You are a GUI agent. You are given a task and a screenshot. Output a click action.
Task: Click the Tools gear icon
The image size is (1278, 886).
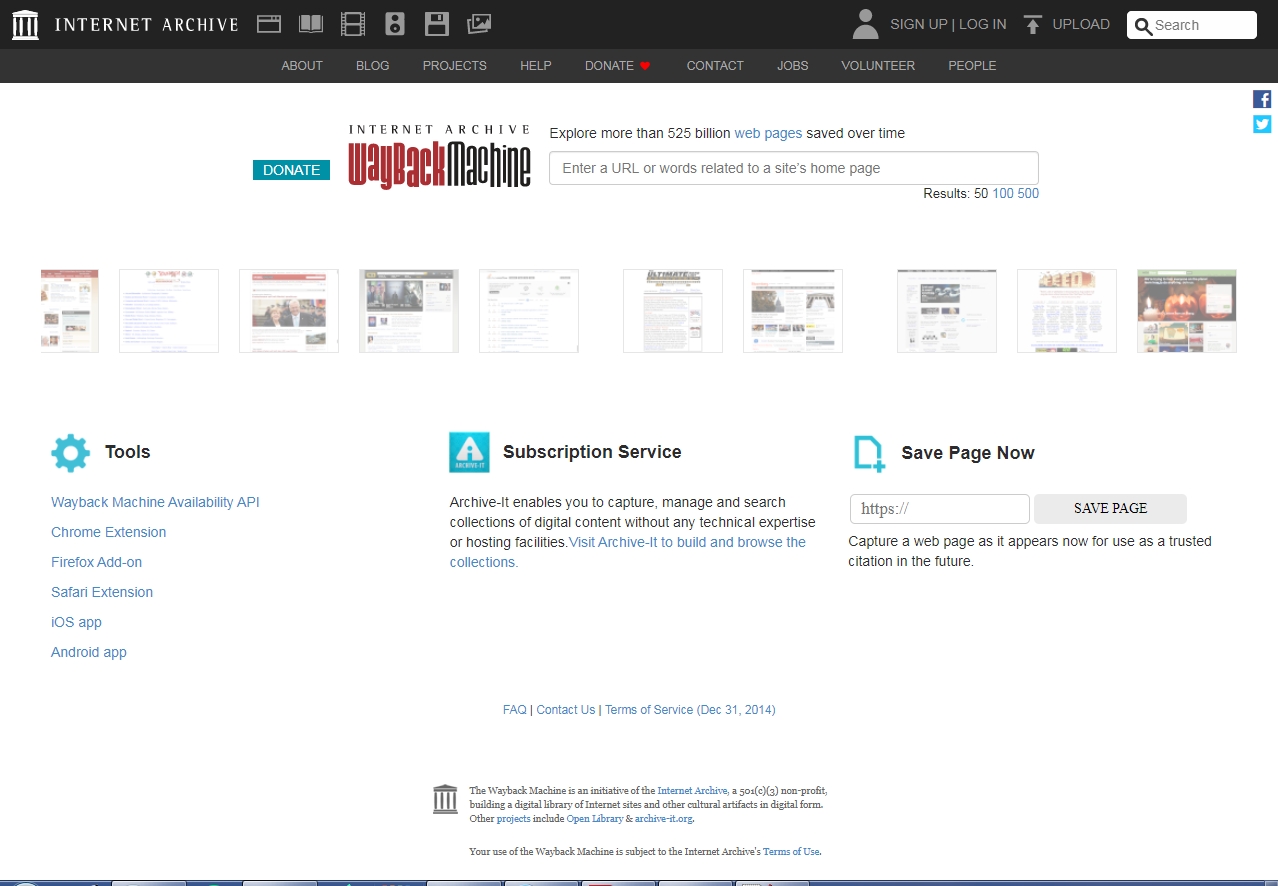pyautogui.click(x=70, y=453)
